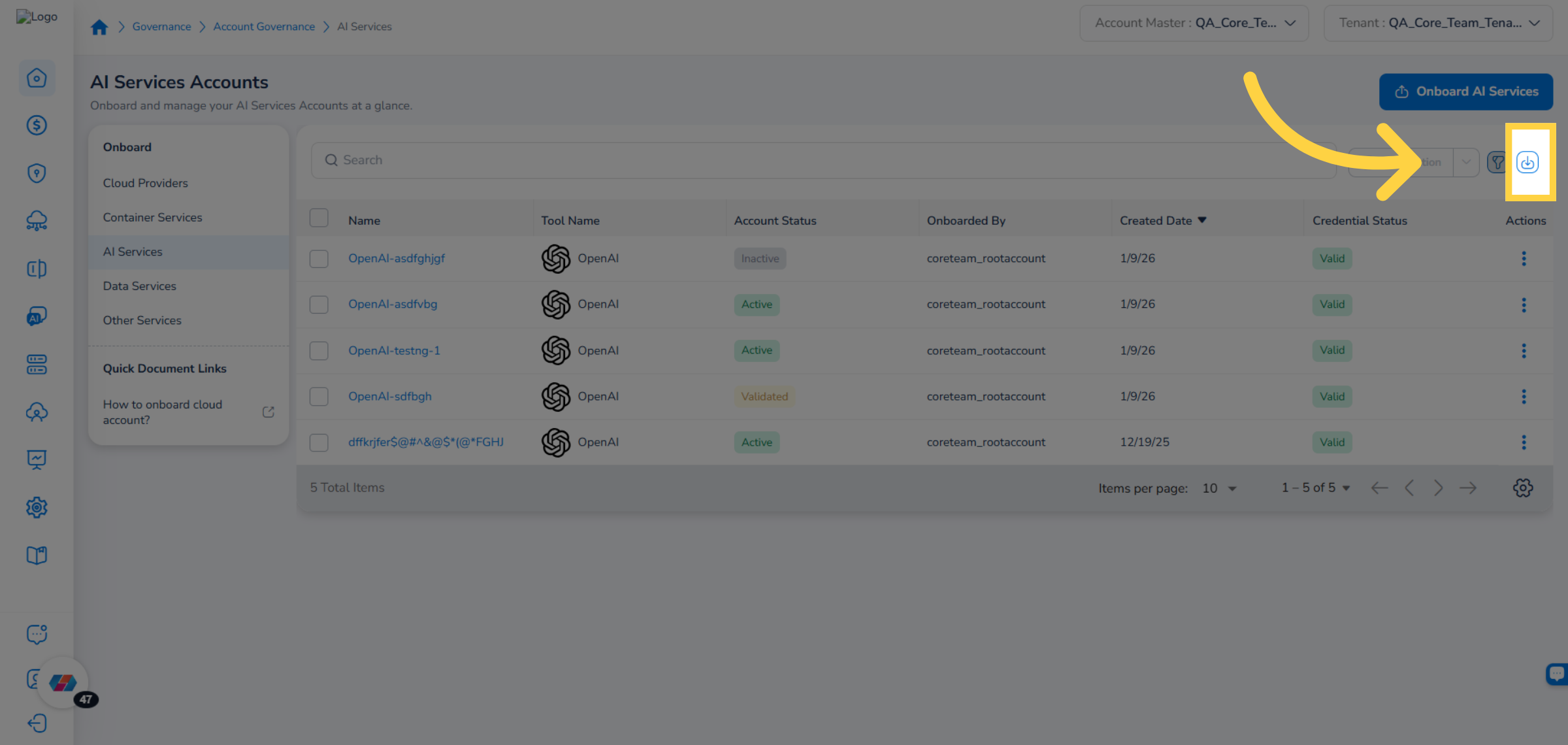The image size is (1568, 745).
Task: Open the filter funnel icon
Action: click(1497, 162)
